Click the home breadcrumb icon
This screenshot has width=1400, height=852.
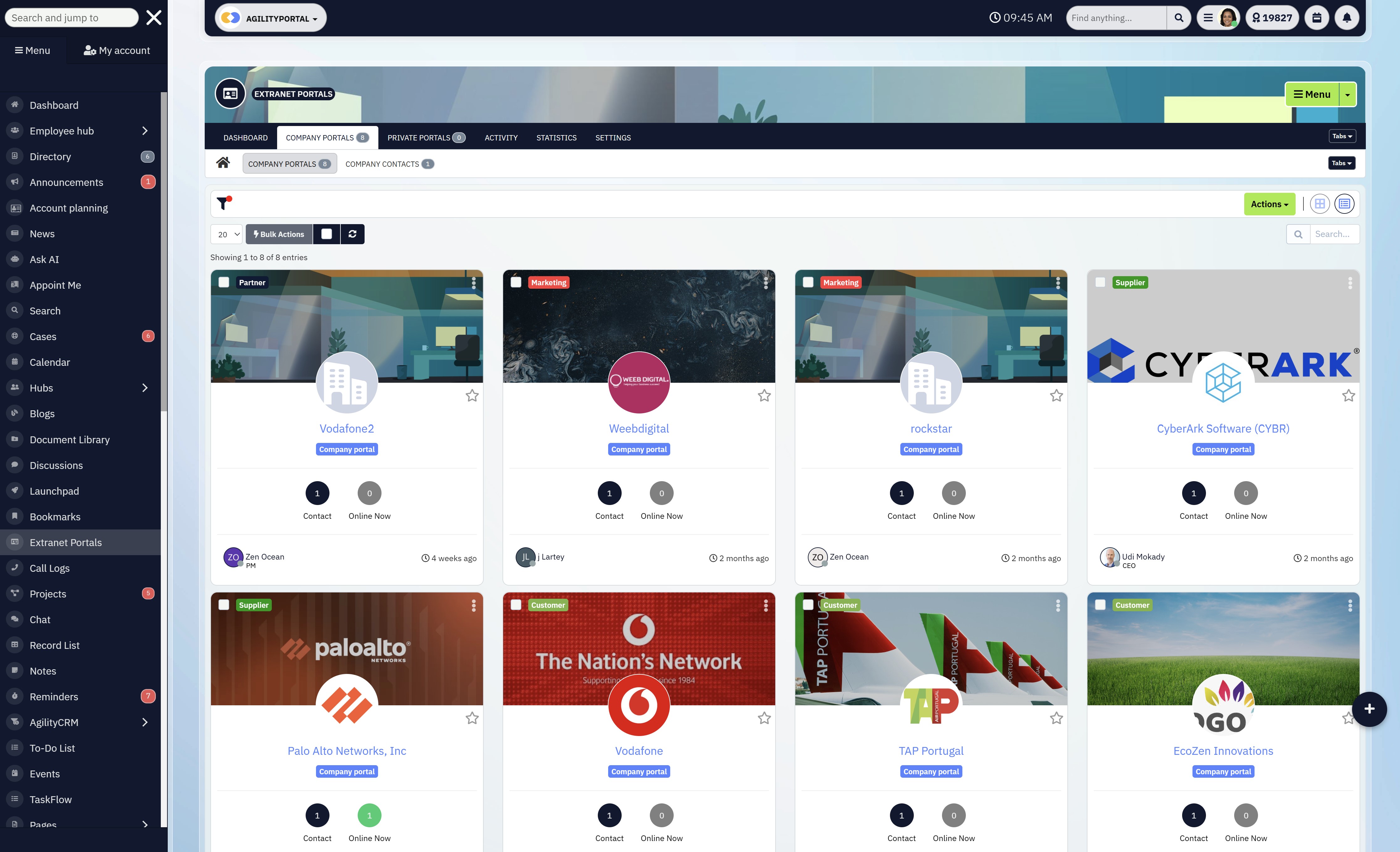click(223, 163)
